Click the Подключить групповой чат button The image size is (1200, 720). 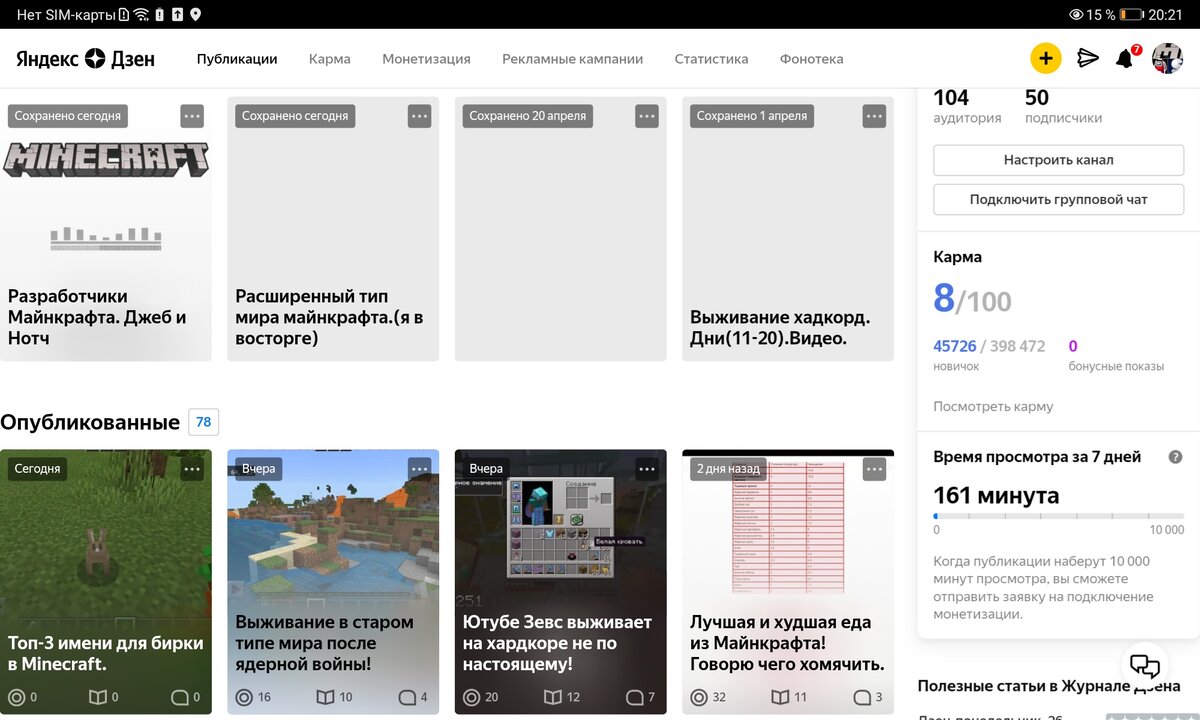click(x=1059, y=199)
